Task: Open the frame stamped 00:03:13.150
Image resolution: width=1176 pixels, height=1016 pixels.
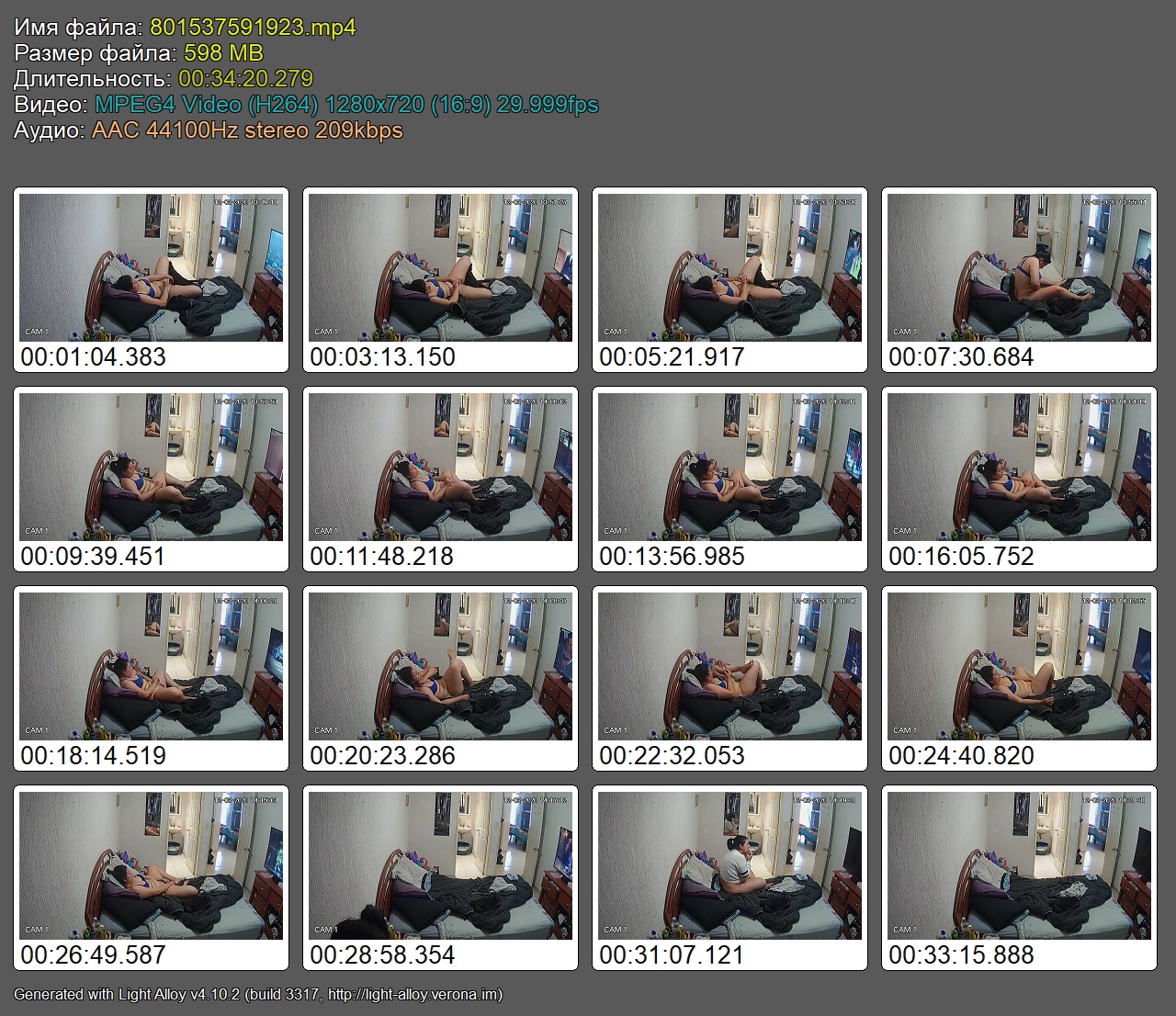Action: [440, 267]
